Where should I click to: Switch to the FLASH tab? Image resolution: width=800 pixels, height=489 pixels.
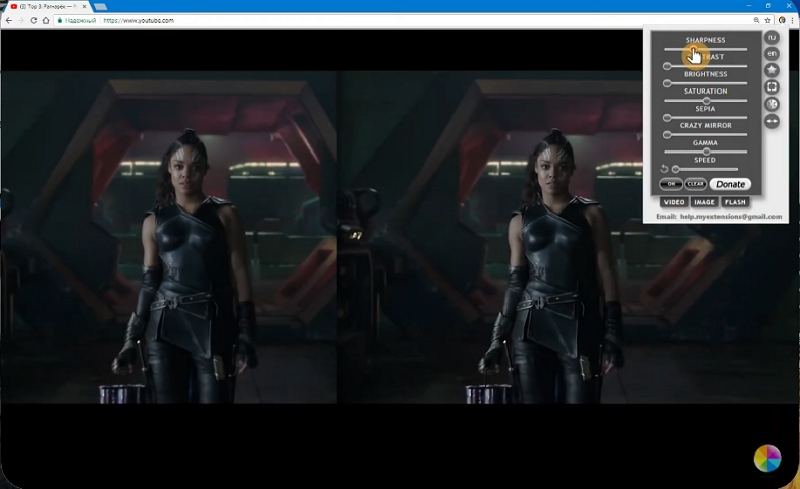[x=735, y=202]
